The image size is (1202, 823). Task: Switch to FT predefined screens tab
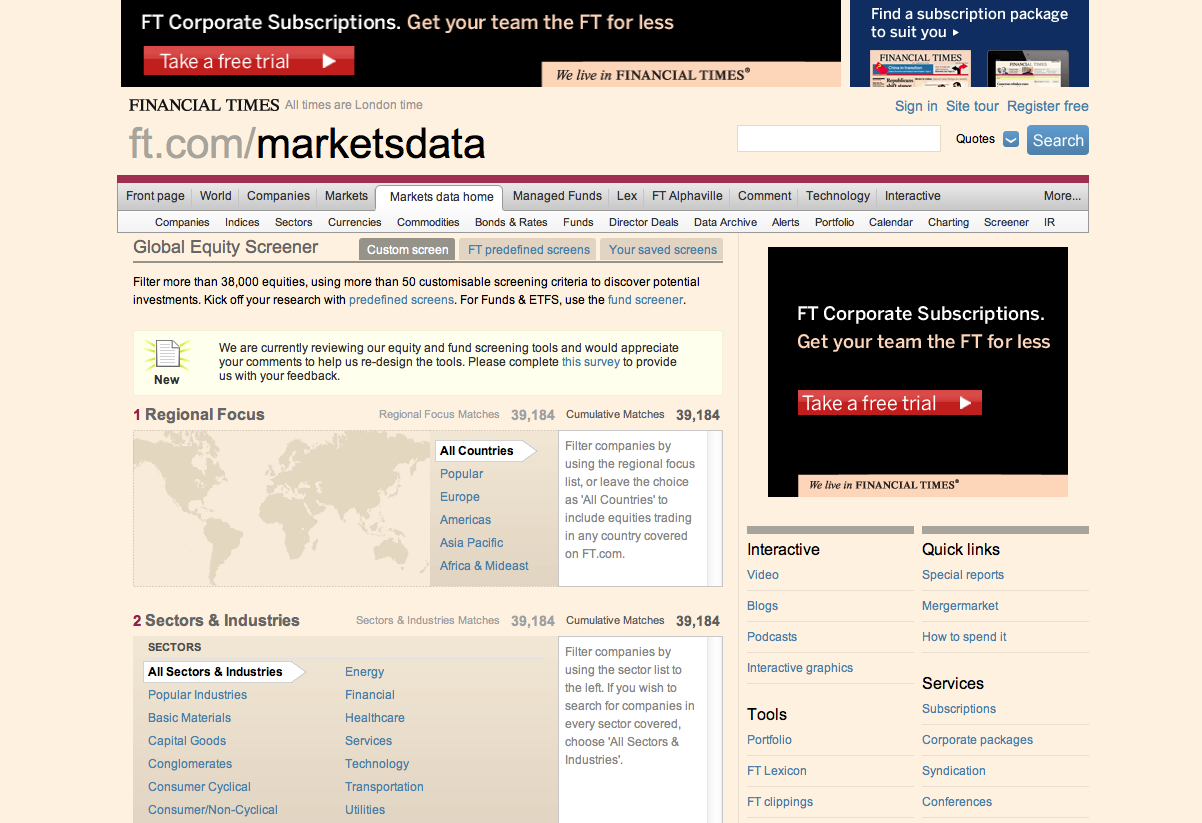(529, 249)
